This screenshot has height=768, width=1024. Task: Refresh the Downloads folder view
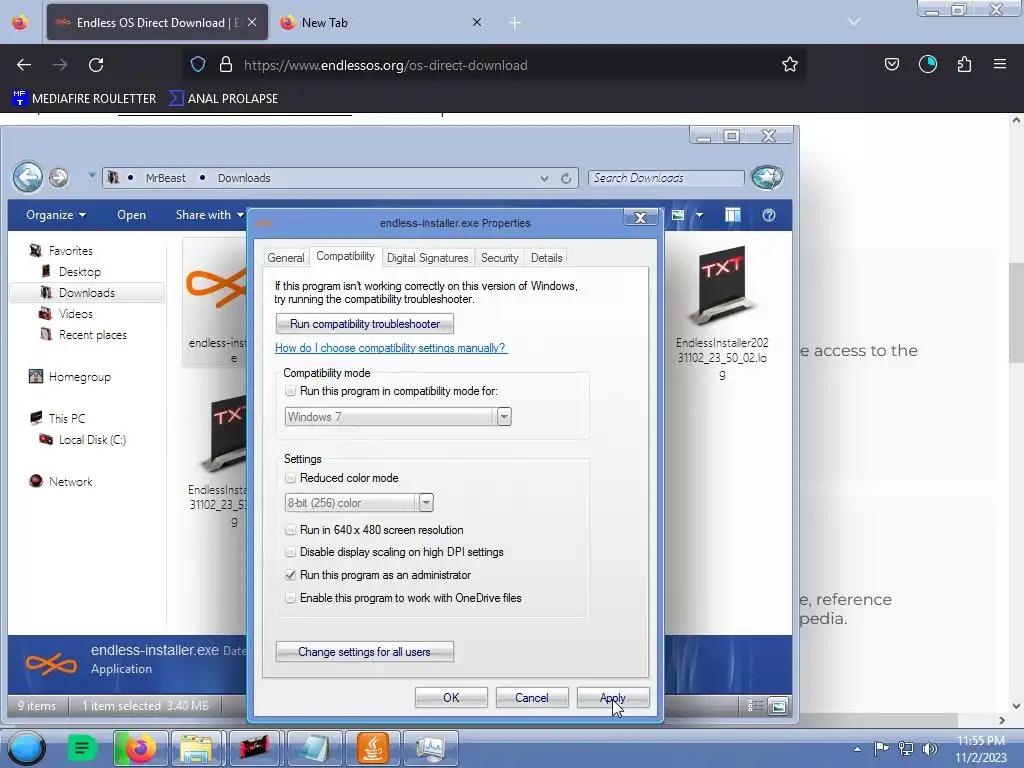[x=566, y=178]
